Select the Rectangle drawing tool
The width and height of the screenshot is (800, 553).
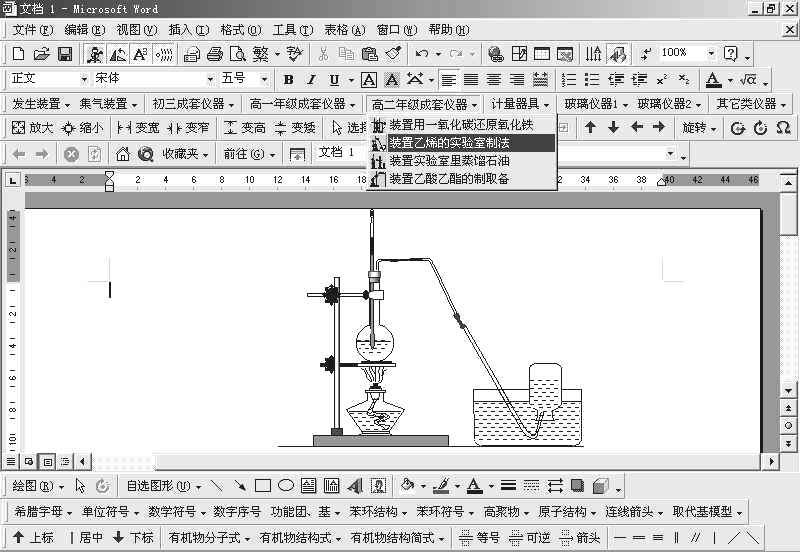[263, 486]
